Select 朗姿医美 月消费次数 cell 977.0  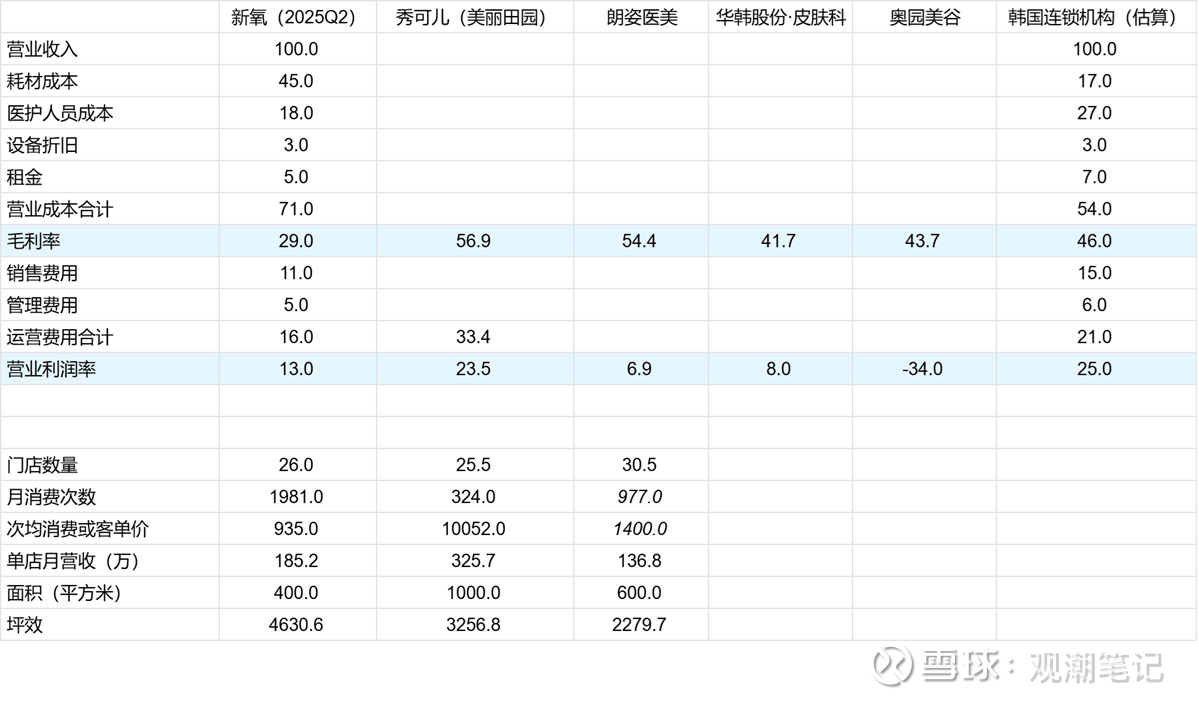(x=639, y=498)
